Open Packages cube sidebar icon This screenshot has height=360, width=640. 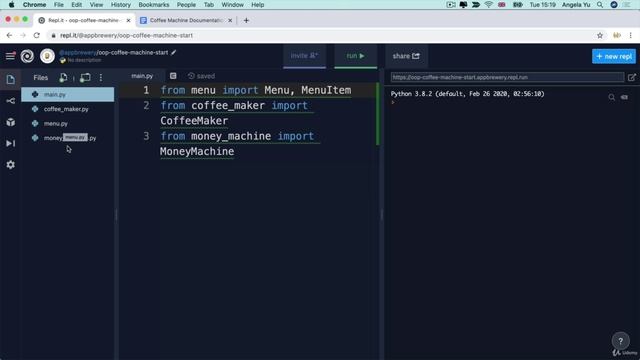(11, 122)
